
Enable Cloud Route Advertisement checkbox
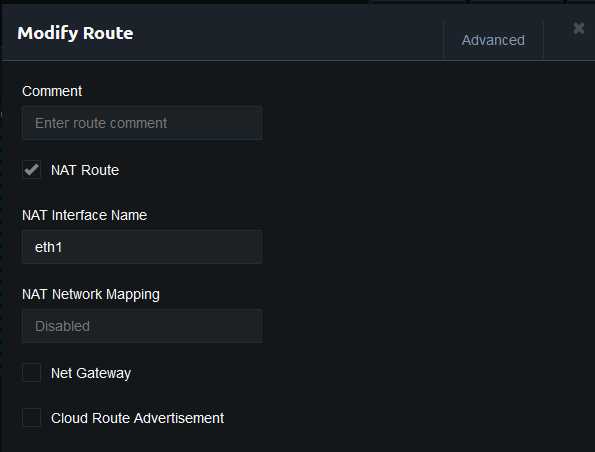(x=31, y=417)
